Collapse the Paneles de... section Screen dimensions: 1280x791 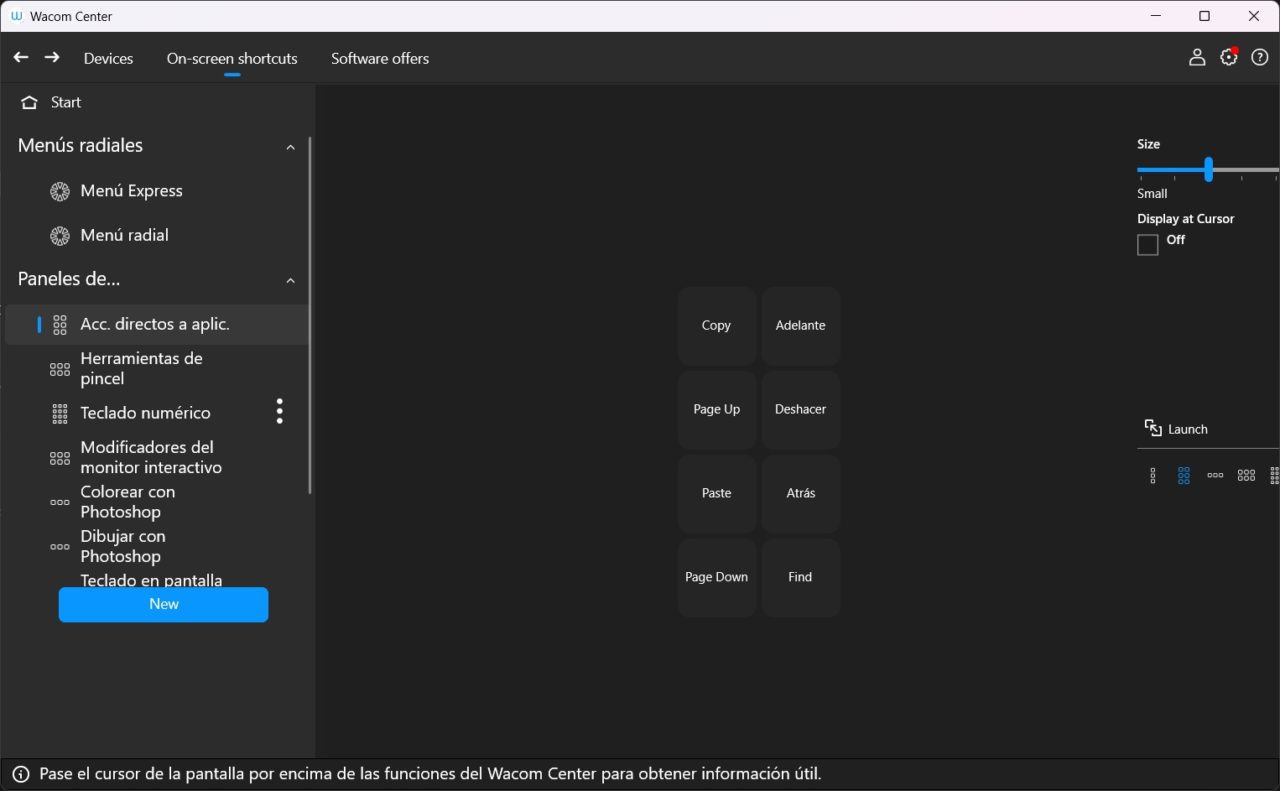[x=290, y=281]
